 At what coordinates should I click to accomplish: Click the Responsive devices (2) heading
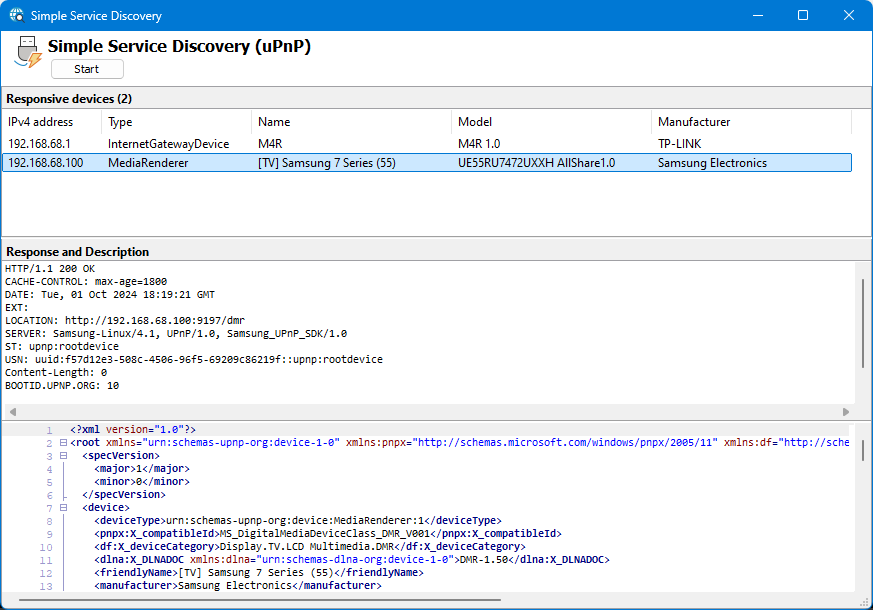(69, 99)
